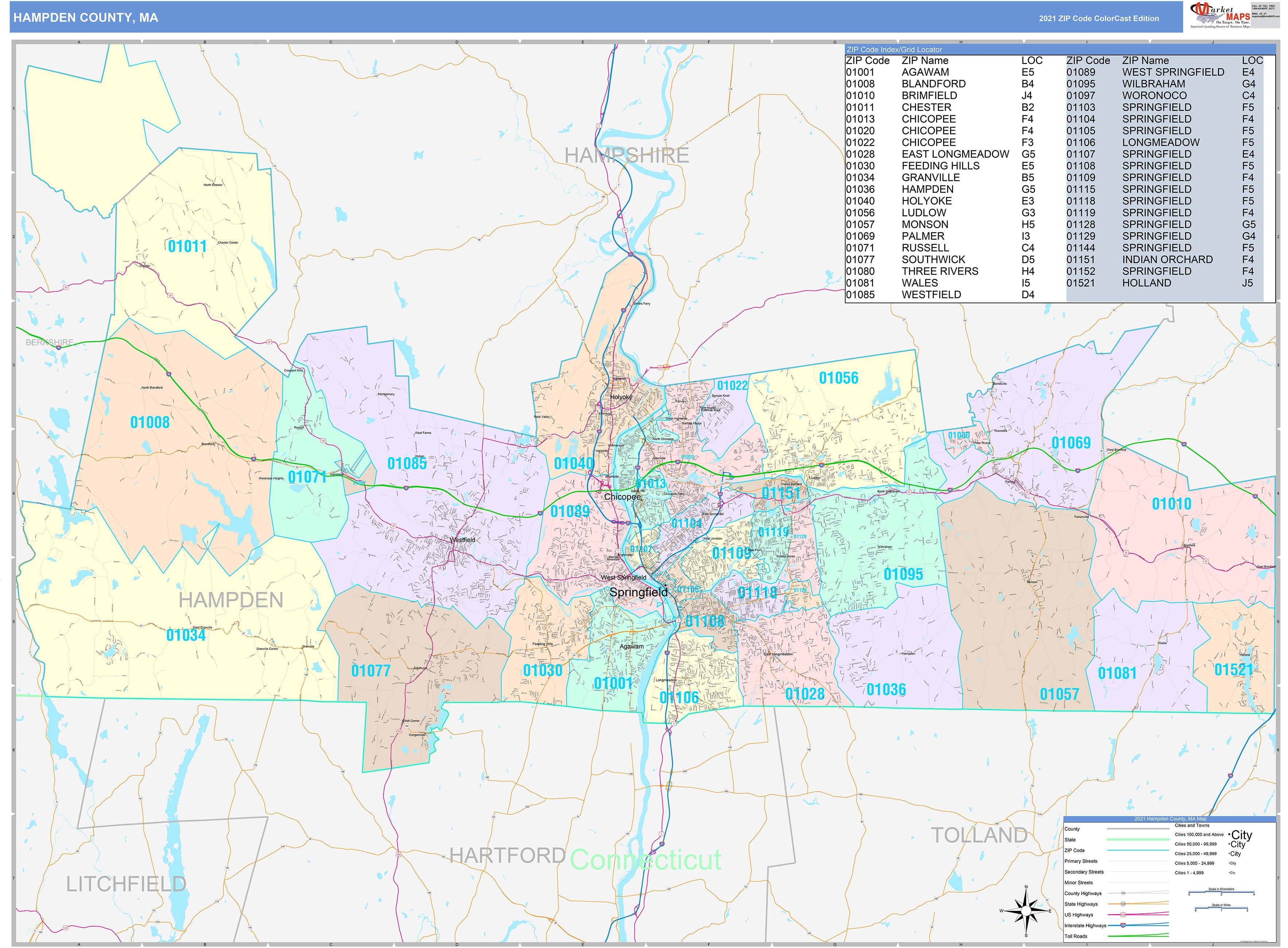Click the 'HAMPDEN COUNTY, MA' title text
1288x948 pixels.
click(85, 18)
